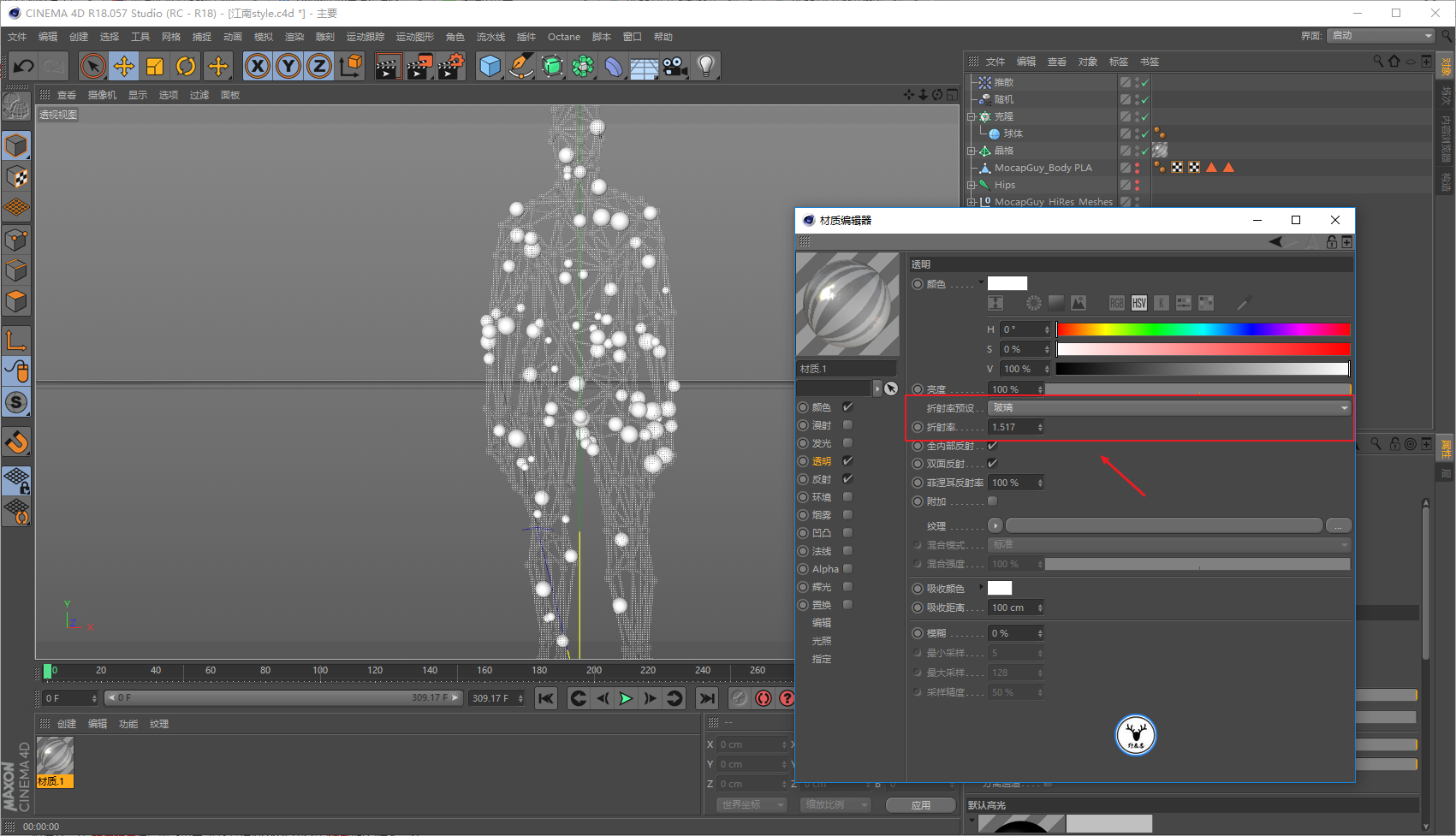Select the 材质.1 material thumbnail

[x=56, y=762]
